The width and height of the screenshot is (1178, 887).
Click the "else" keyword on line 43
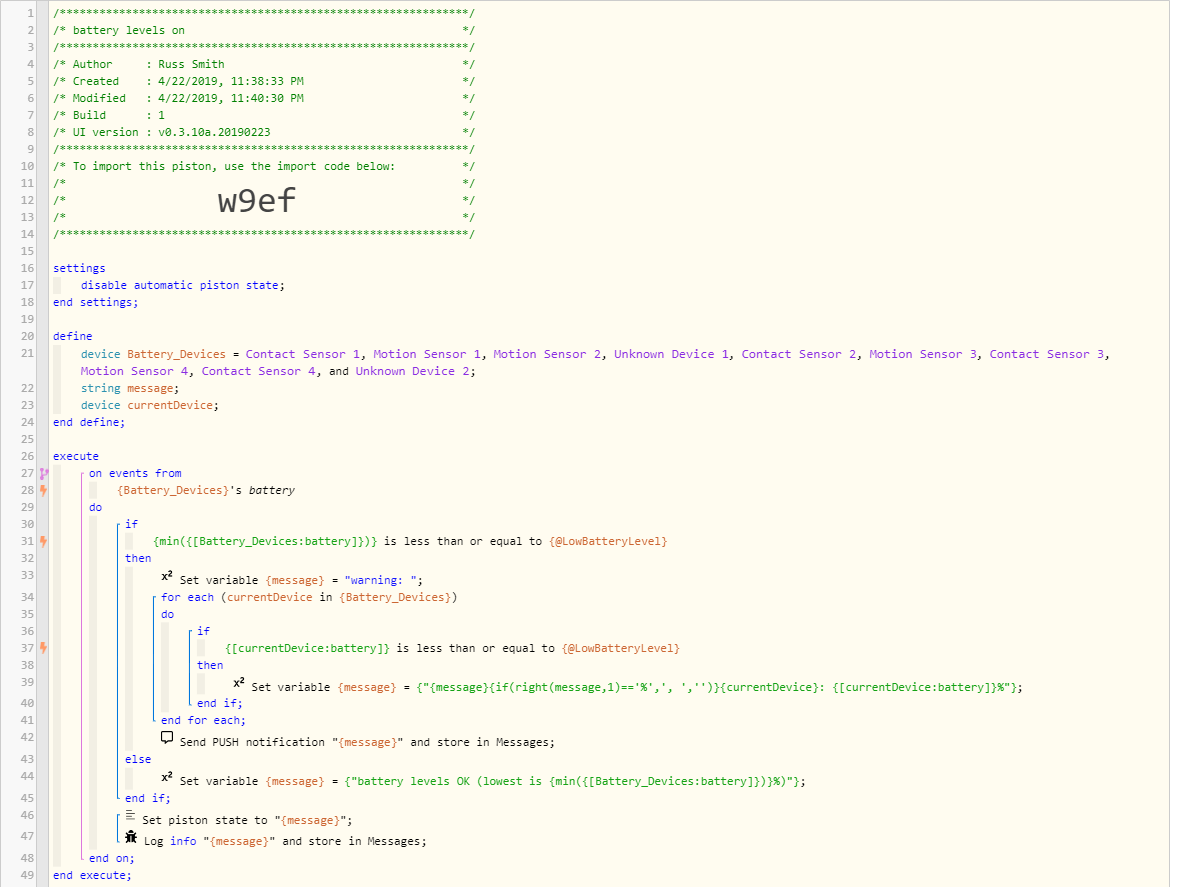[138, 759]
